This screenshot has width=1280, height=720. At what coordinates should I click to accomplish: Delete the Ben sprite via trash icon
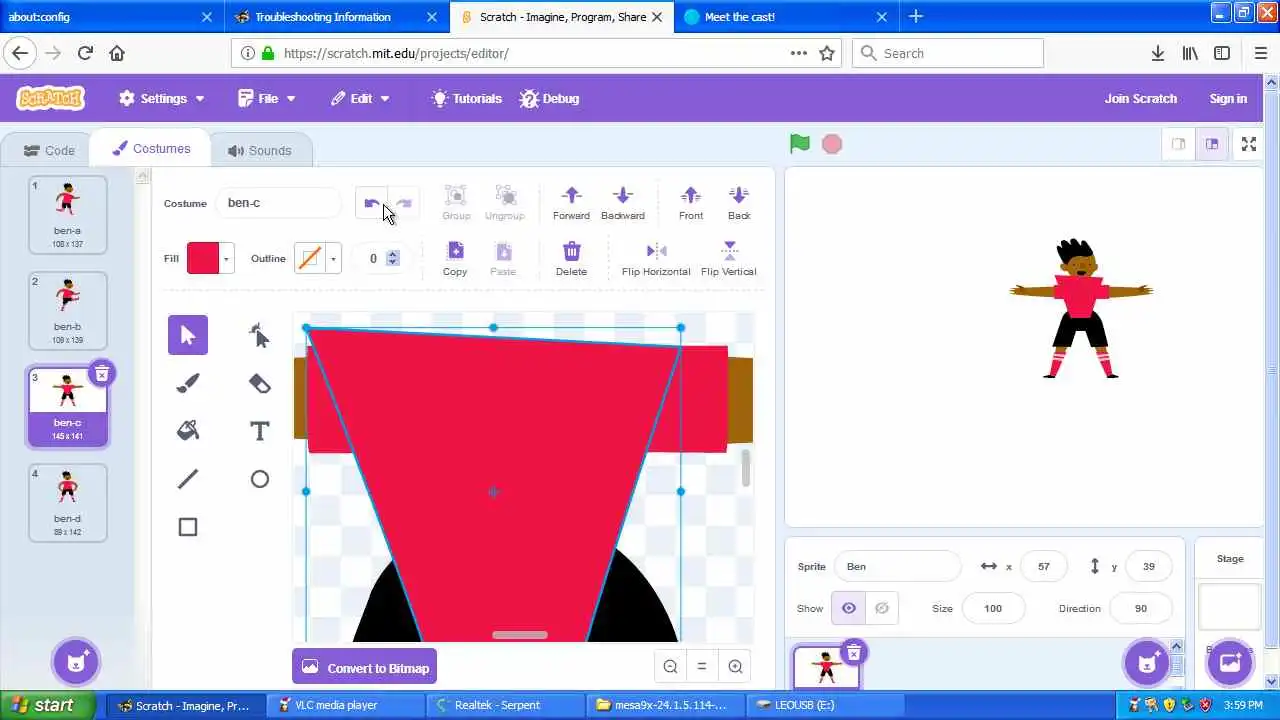(x=853, y=653)
